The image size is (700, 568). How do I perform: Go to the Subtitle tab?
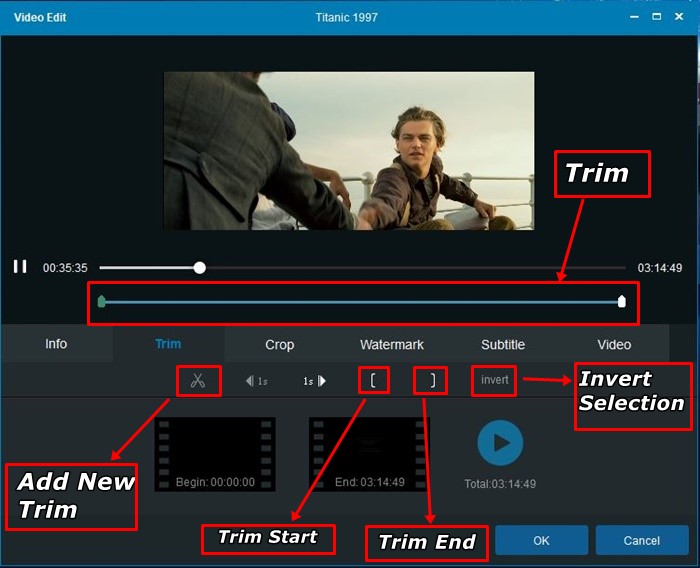pos(503,344)
